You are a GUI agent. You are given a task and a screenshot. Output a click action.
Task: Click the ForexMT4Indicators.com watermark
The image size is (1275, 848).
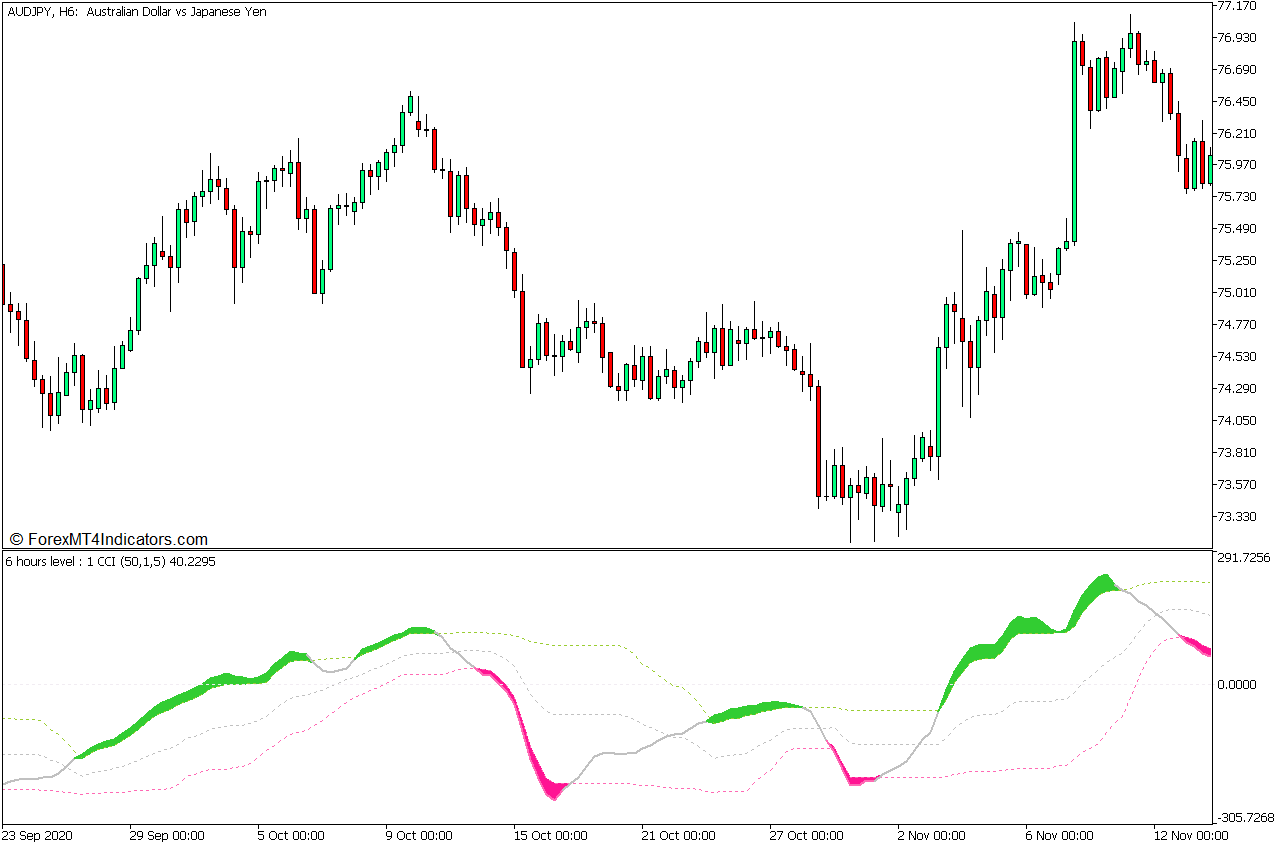(x=108, y=539)
